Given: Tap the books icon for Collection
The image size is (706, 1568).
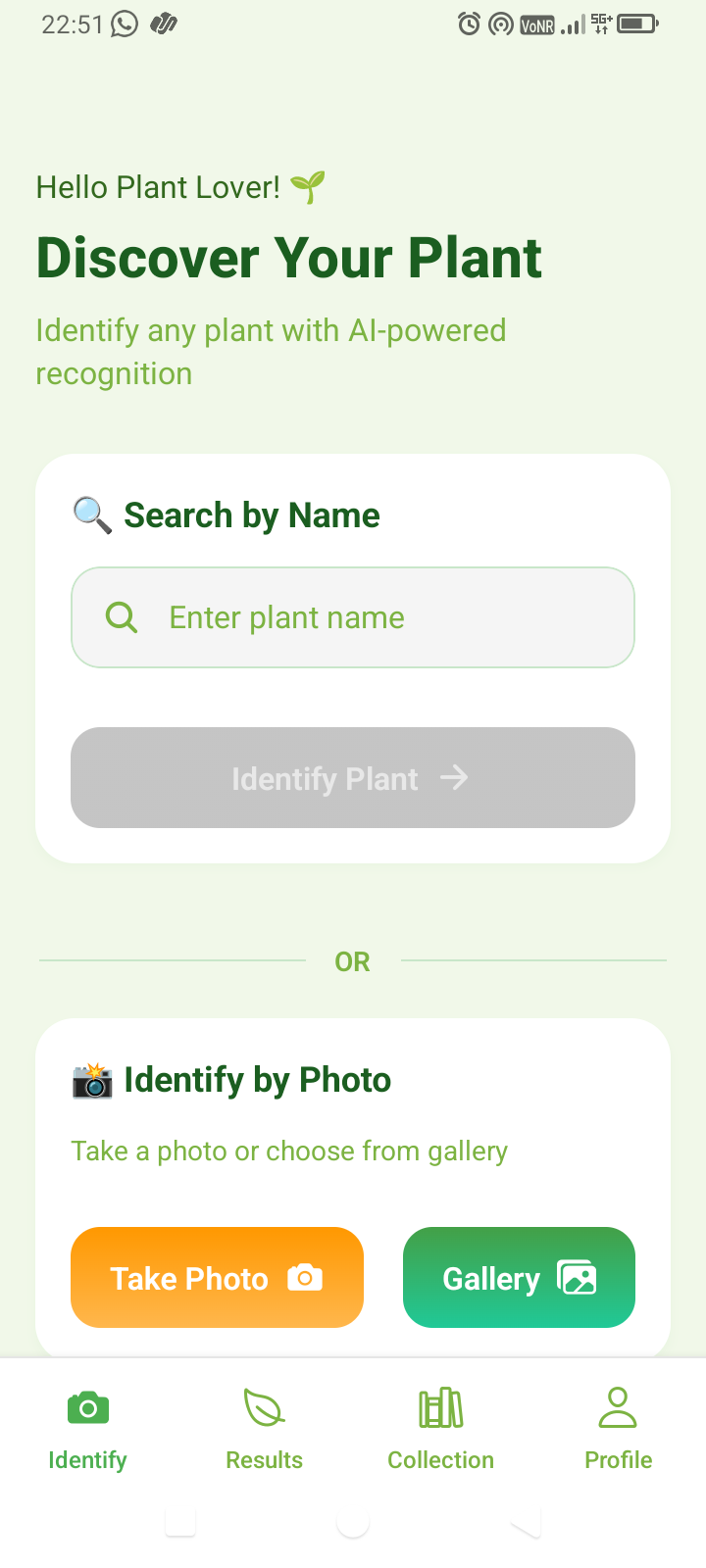Looking at the screenshot, I should click(x=441, y=1408).
